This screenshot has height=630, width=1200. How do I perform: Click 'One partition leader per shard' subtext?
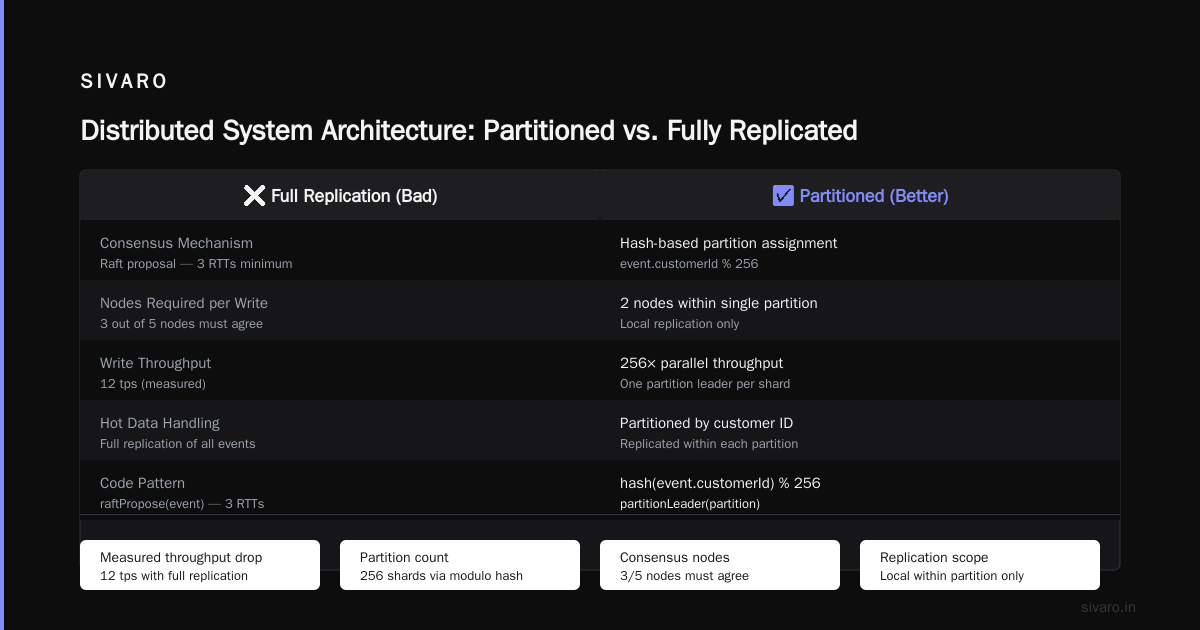coord(705,384)
